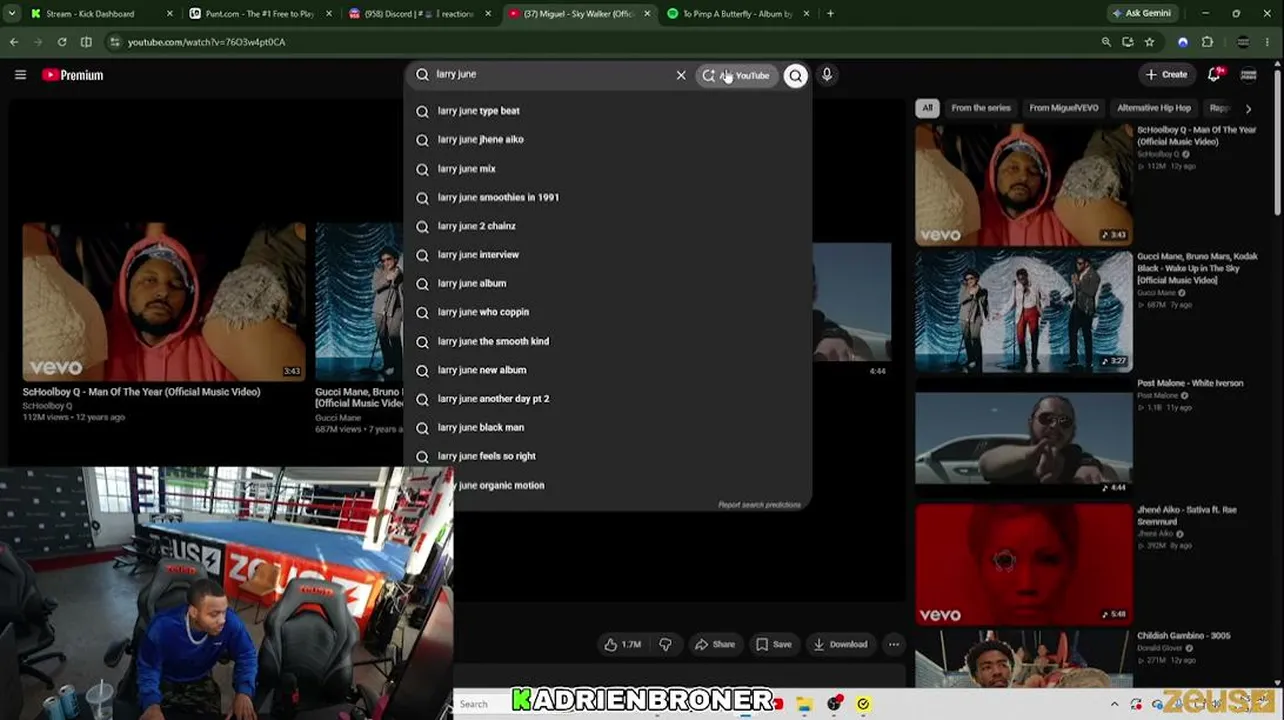
Task: Switch to the Punt.com browser tab
Action: click(260, 14)
